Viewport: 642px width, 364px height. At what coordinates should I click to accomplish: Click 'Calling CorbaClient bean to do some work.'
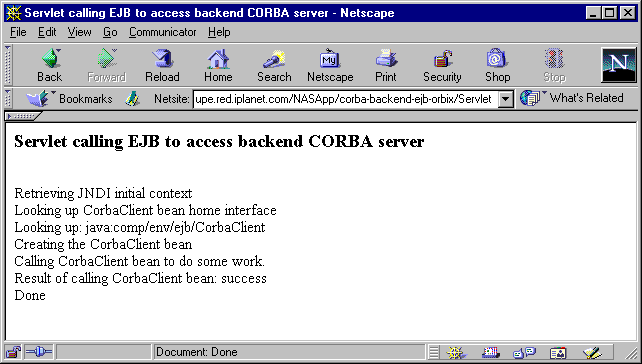click(140, 261)
